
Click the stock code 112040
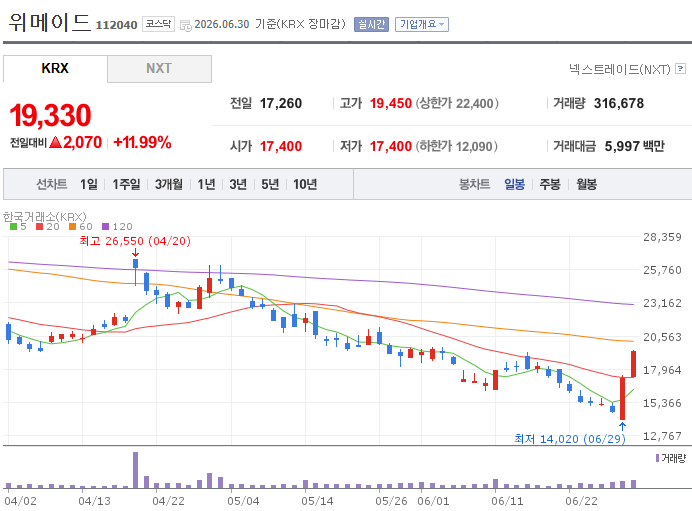tap(117, 25)
